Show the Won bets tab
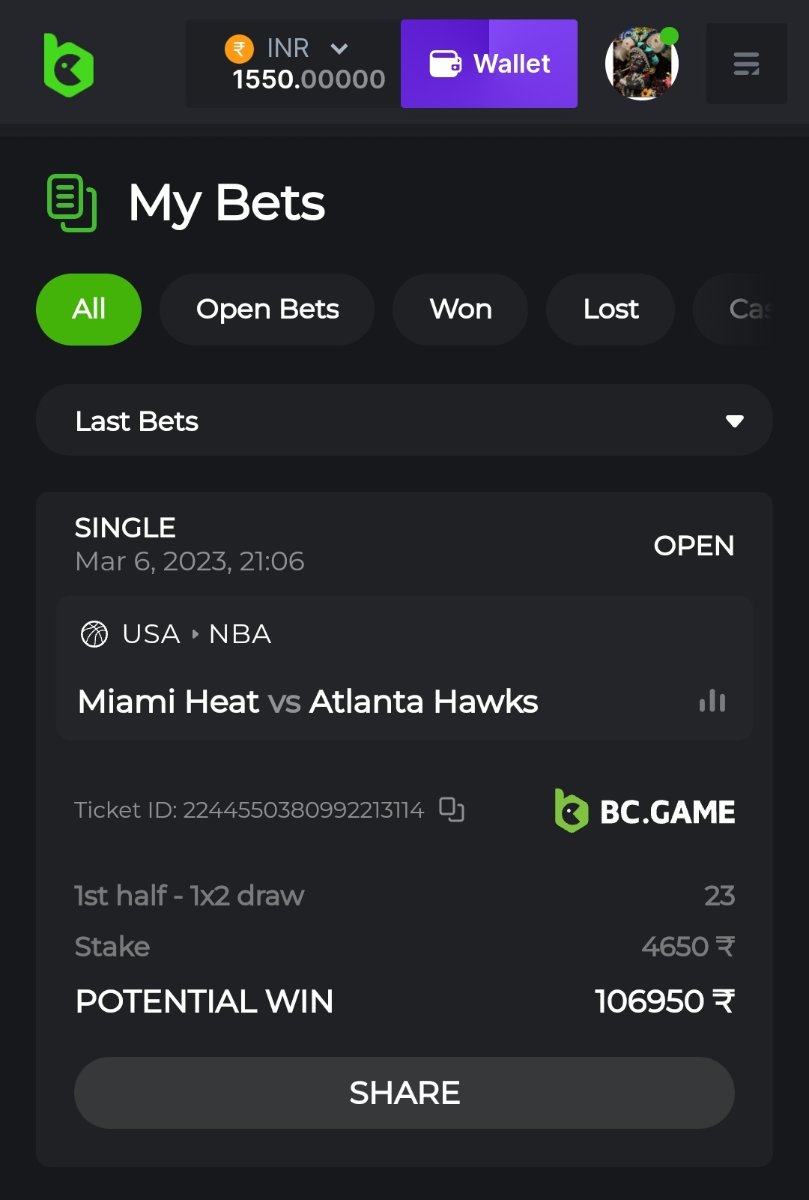Viewport: 809px width, 1200px height. [460, 310]
